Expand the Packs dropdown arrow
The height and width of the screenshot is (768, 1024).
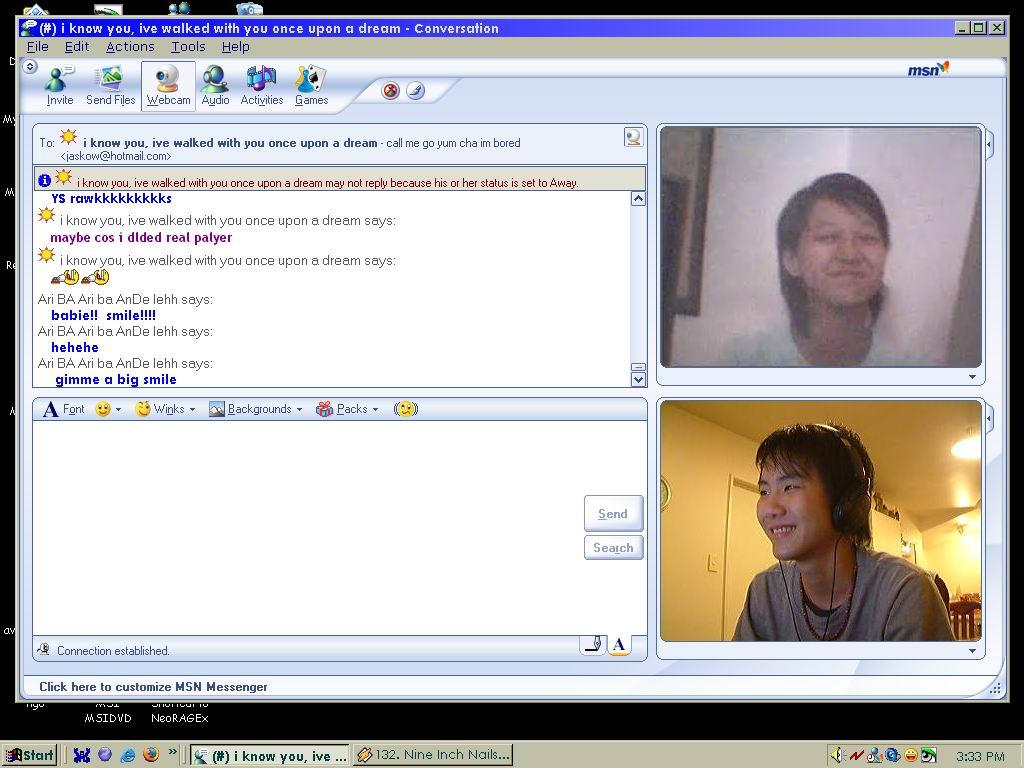pyautogui.click(x=375, y=409)
